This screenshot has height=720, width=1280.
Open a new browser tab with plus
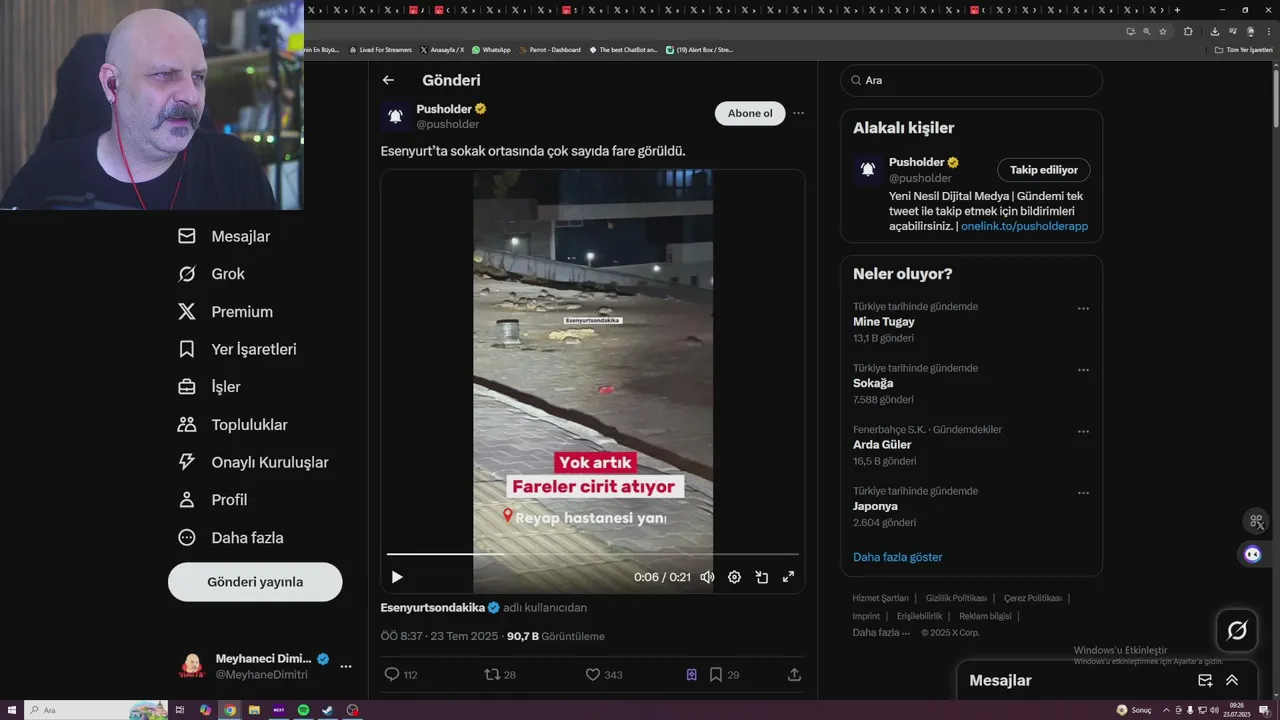1177,10
